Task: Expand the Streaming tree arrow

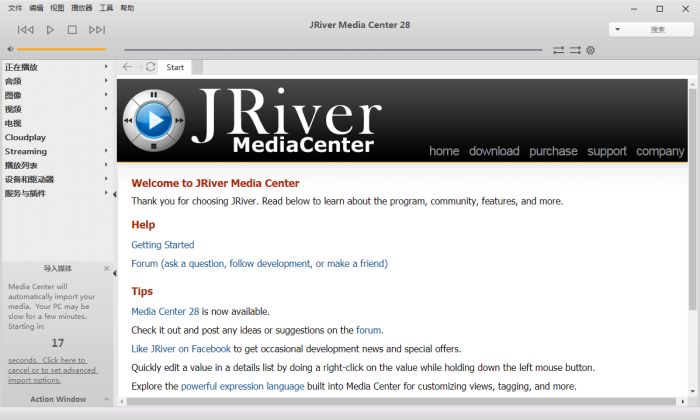Action: pos(106,151)
